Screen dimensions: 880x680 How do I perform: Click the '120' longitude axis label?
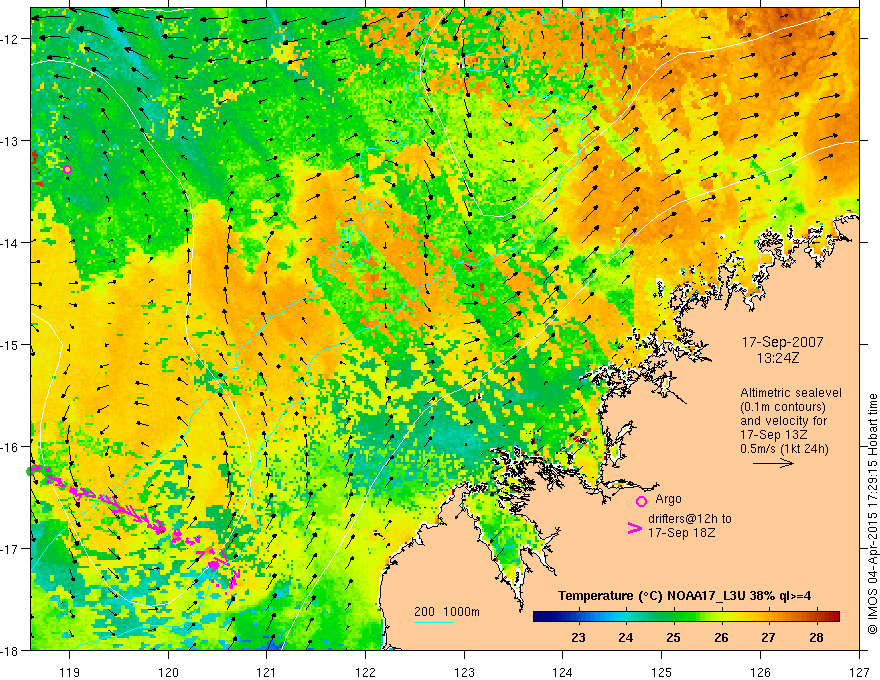(168, 672)
